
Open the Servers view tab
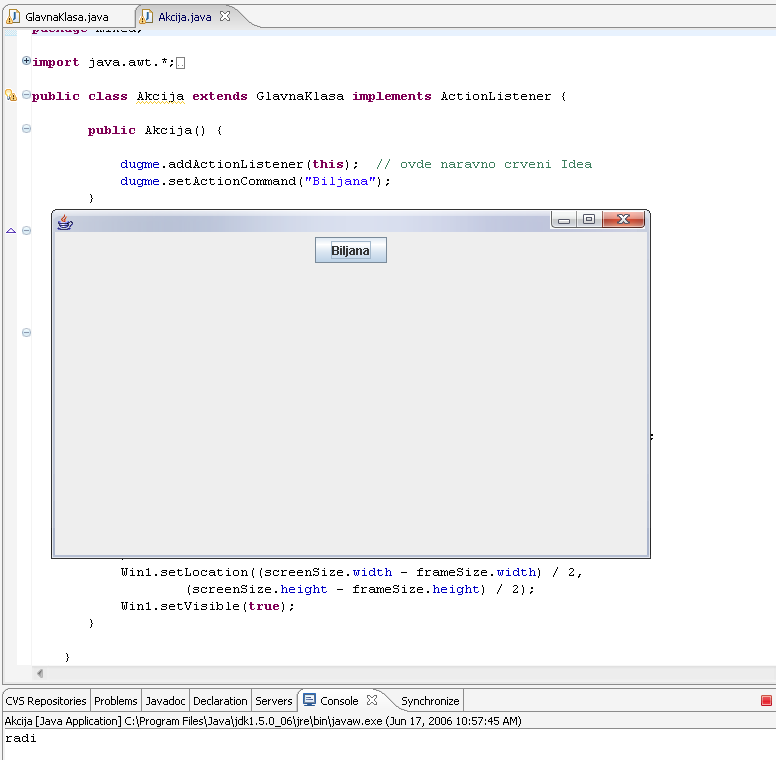point(274,701)
